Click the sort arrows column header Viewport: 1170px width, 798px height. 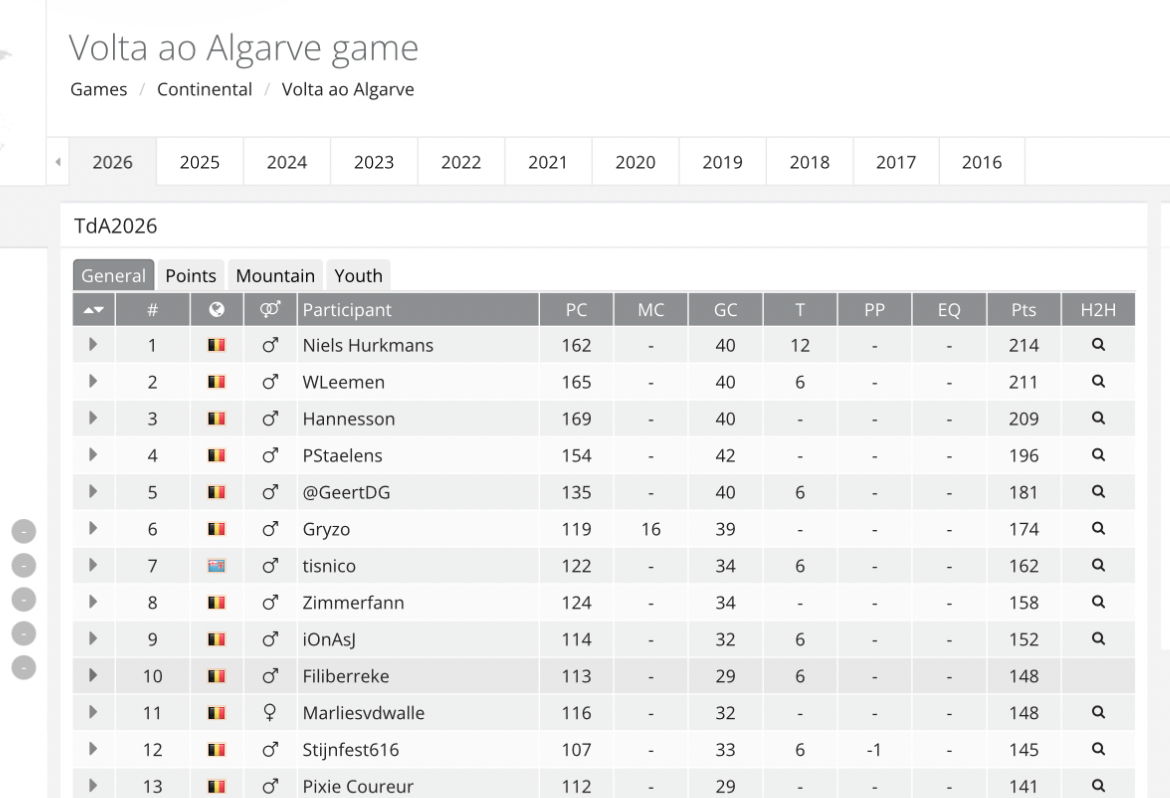(x=93, y=310)
